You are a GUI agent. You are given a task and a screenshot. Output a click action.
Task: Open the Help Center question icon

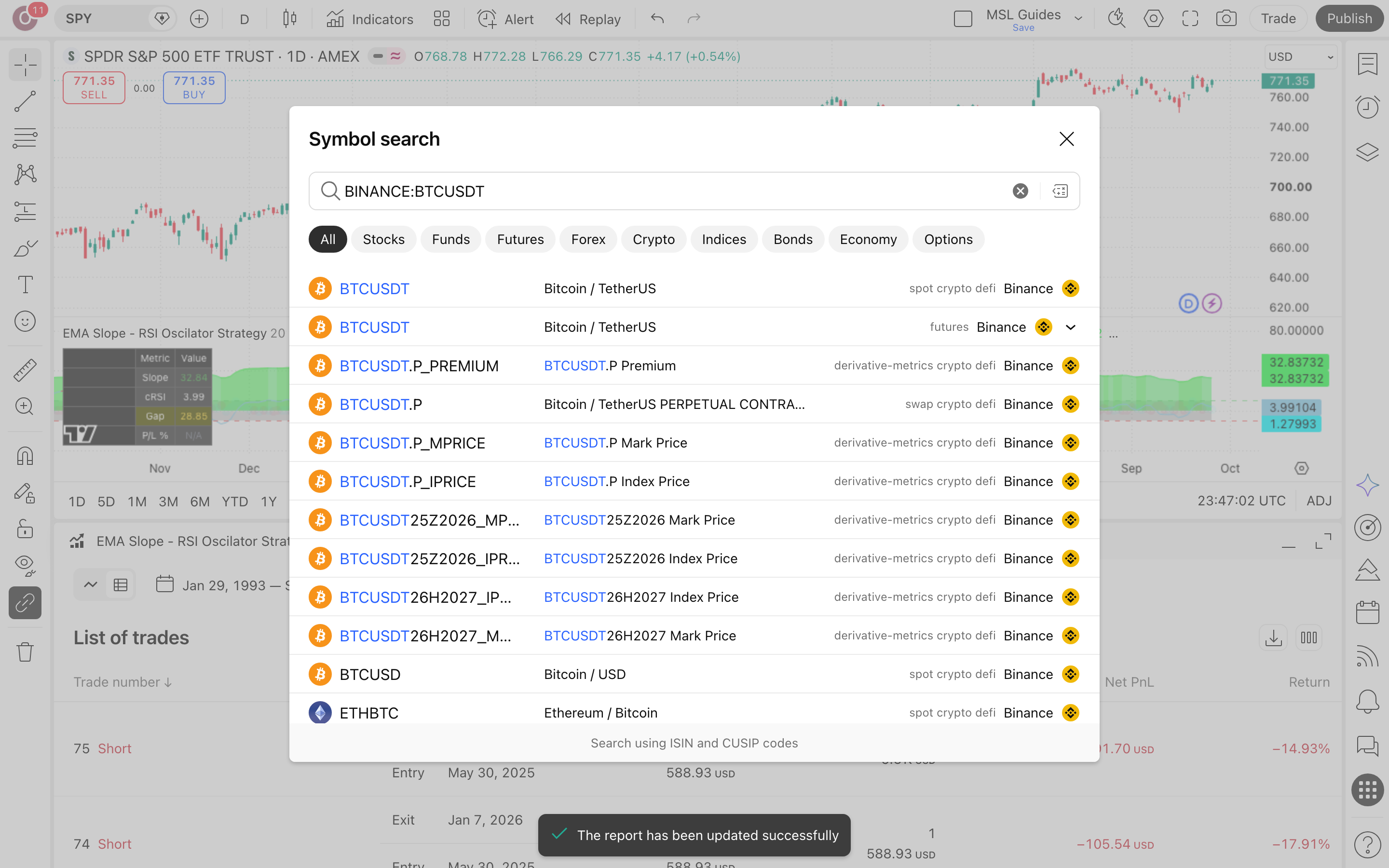(1367, 844)
